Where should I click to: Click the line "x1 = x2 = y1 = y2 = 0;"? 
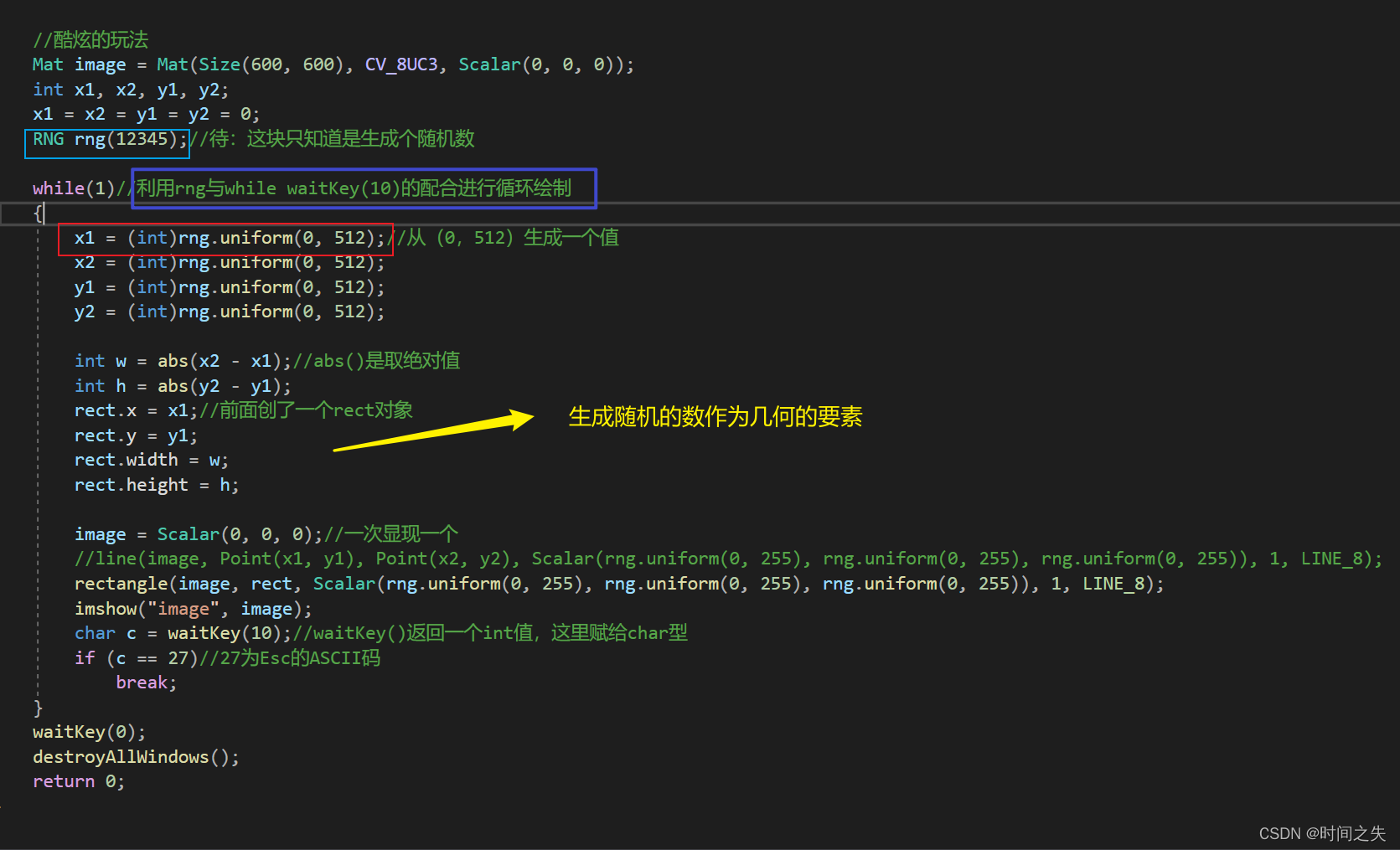(x=146, y=114)
